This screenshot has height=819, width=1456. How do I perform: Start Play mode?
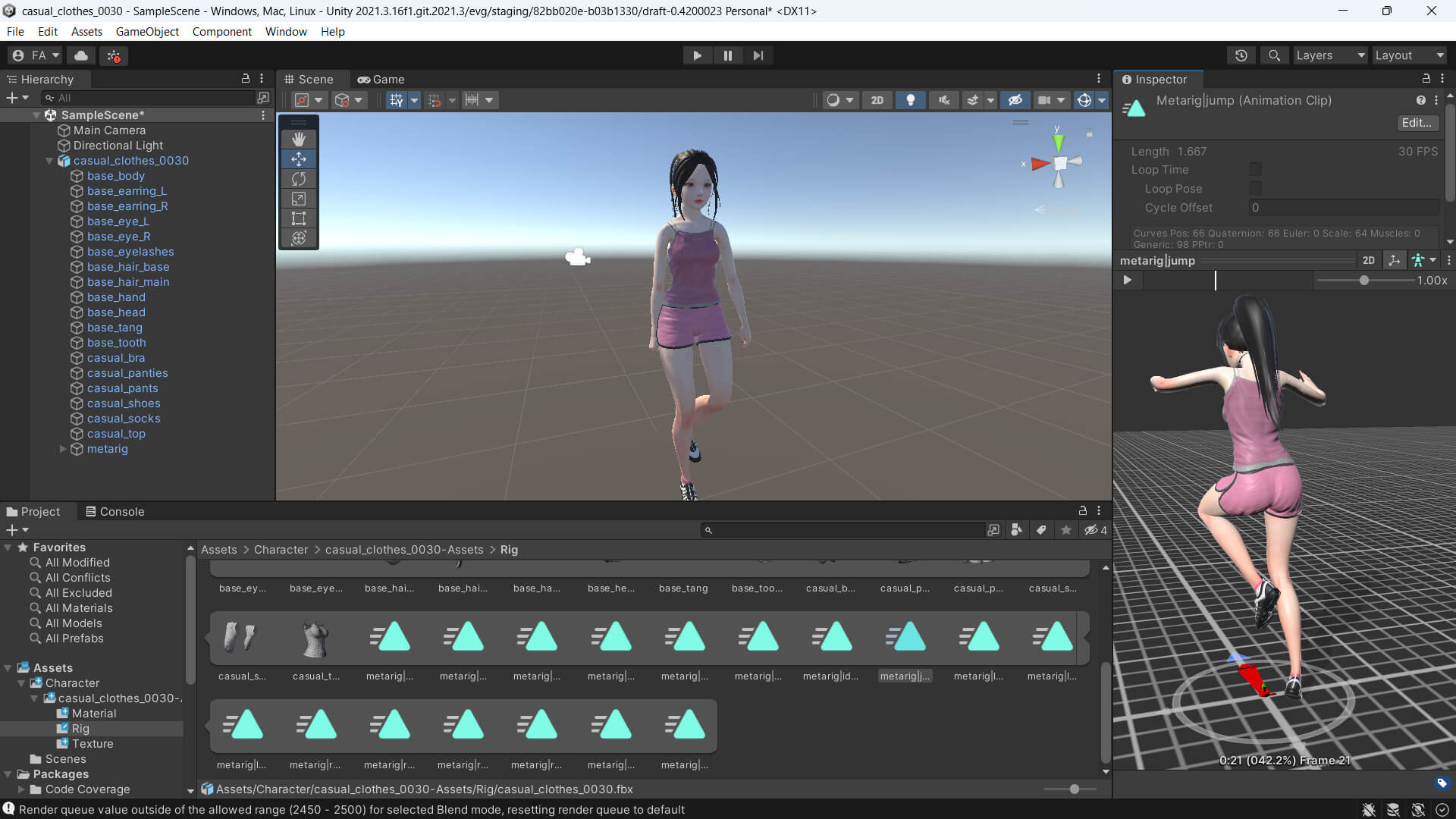click(697, 55)
